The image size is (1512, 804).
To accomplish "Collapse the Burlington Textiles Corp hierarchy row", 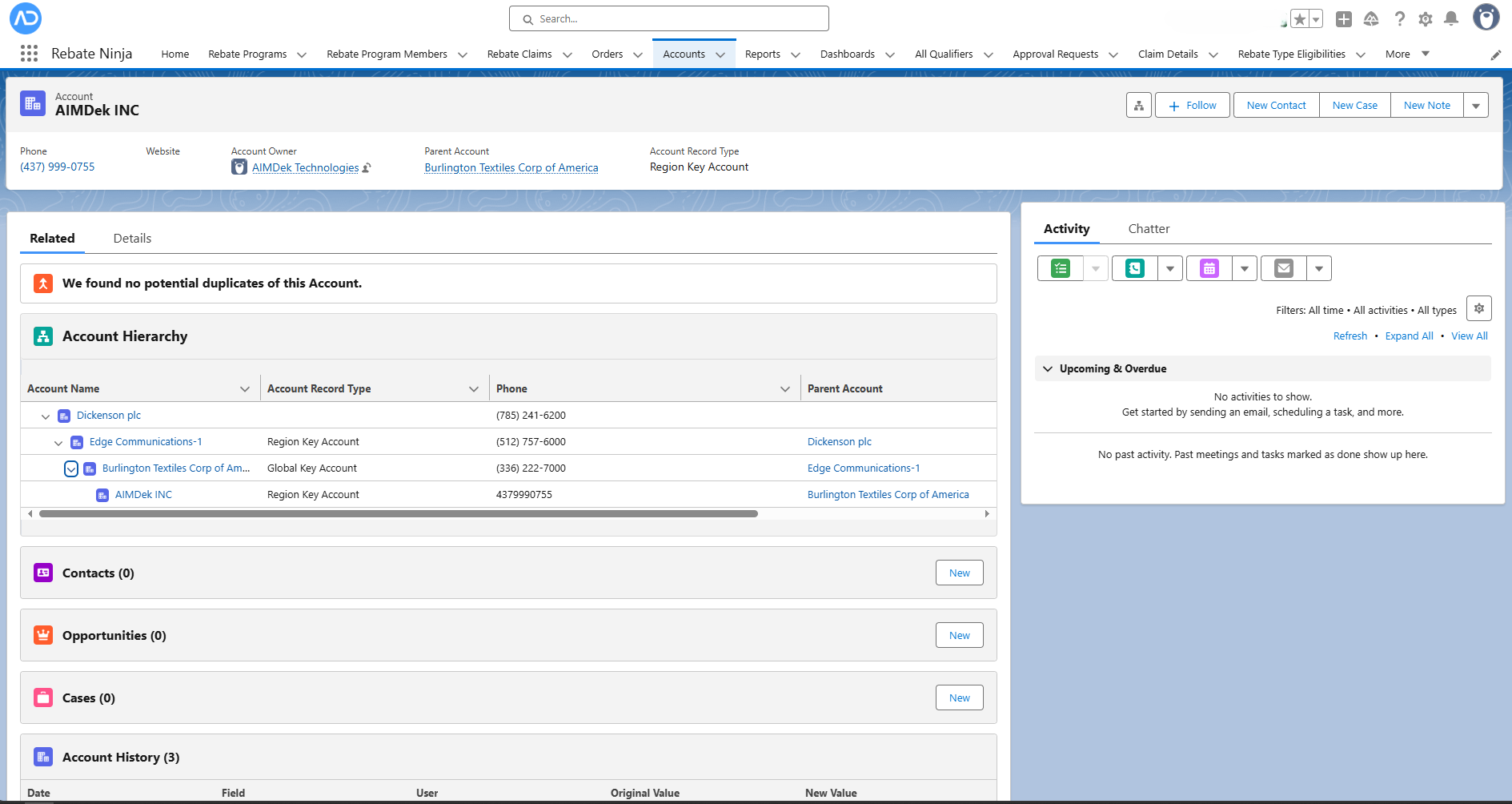I will tap(71, 468).
